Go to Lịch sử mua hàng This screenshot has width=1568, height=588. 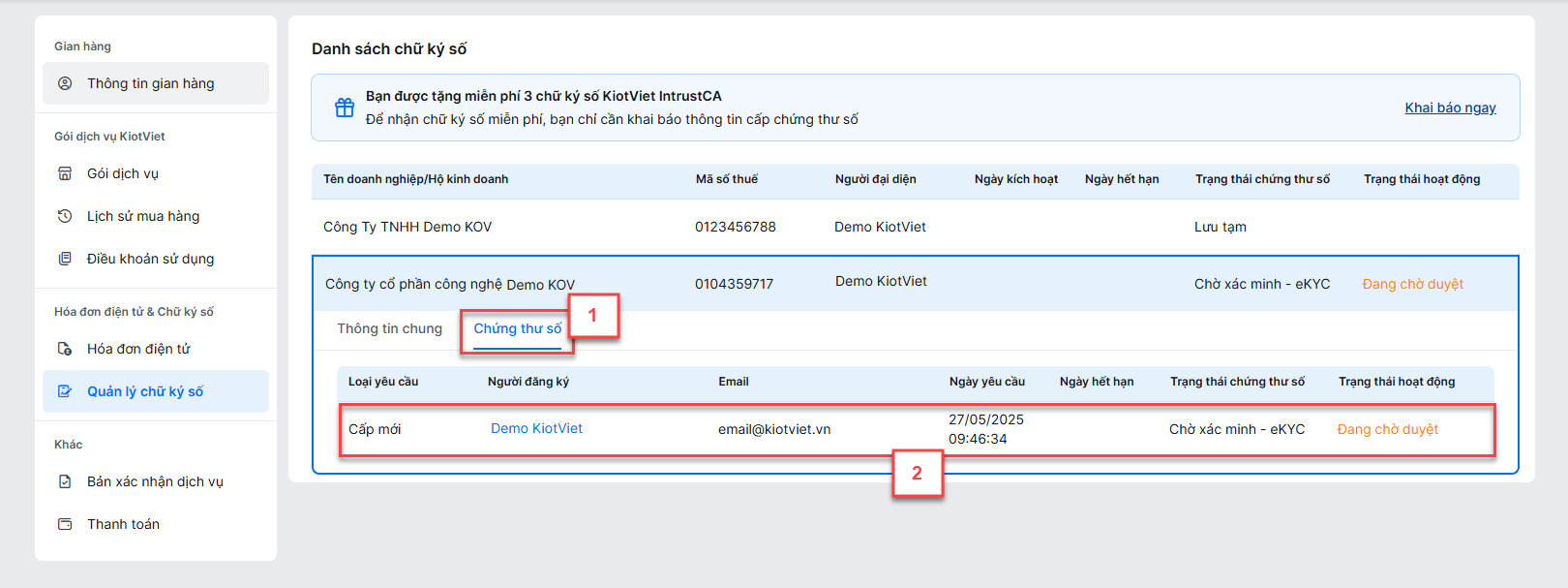pyautogui.click(x=156, y=216)
